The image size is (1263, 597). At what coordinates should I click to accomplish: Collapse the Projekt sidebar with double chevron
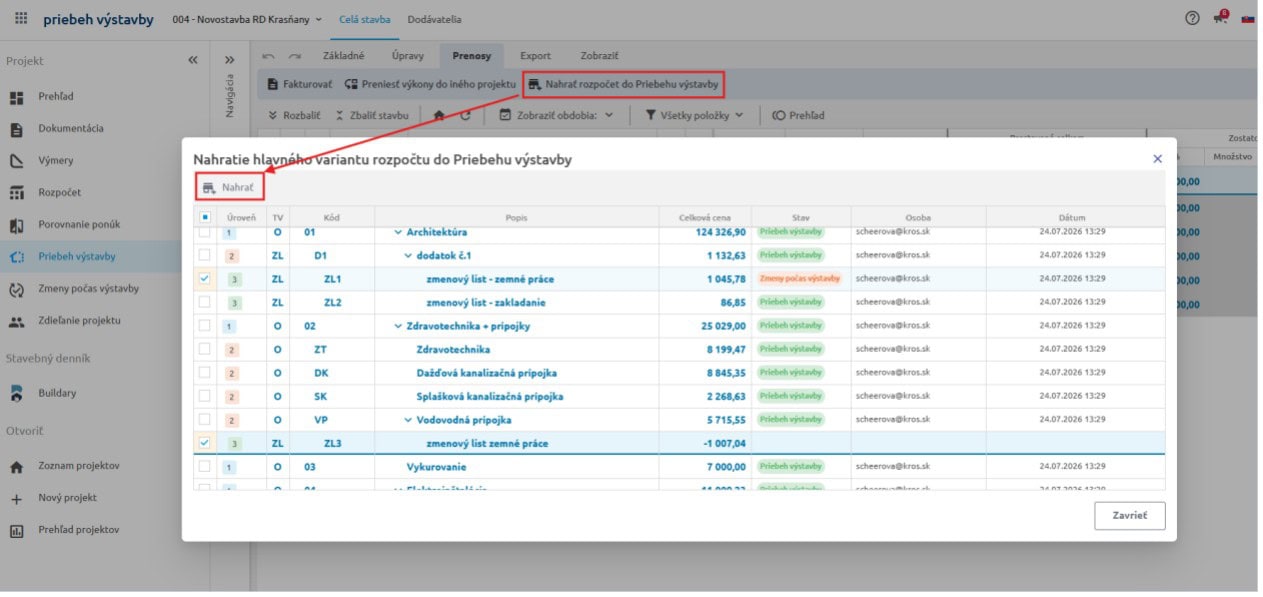click(x=193, y=60)
